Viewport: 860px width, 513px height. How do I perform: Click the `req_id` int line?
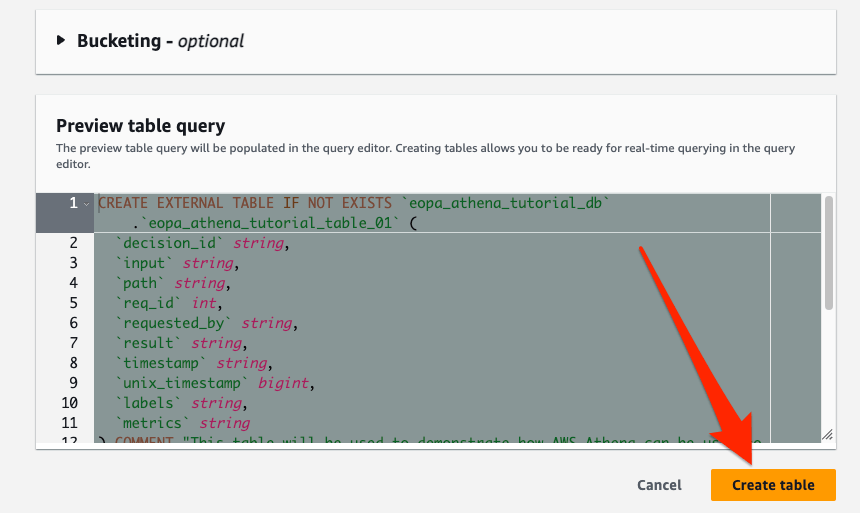pyautogui.click(x=168, y=303)
